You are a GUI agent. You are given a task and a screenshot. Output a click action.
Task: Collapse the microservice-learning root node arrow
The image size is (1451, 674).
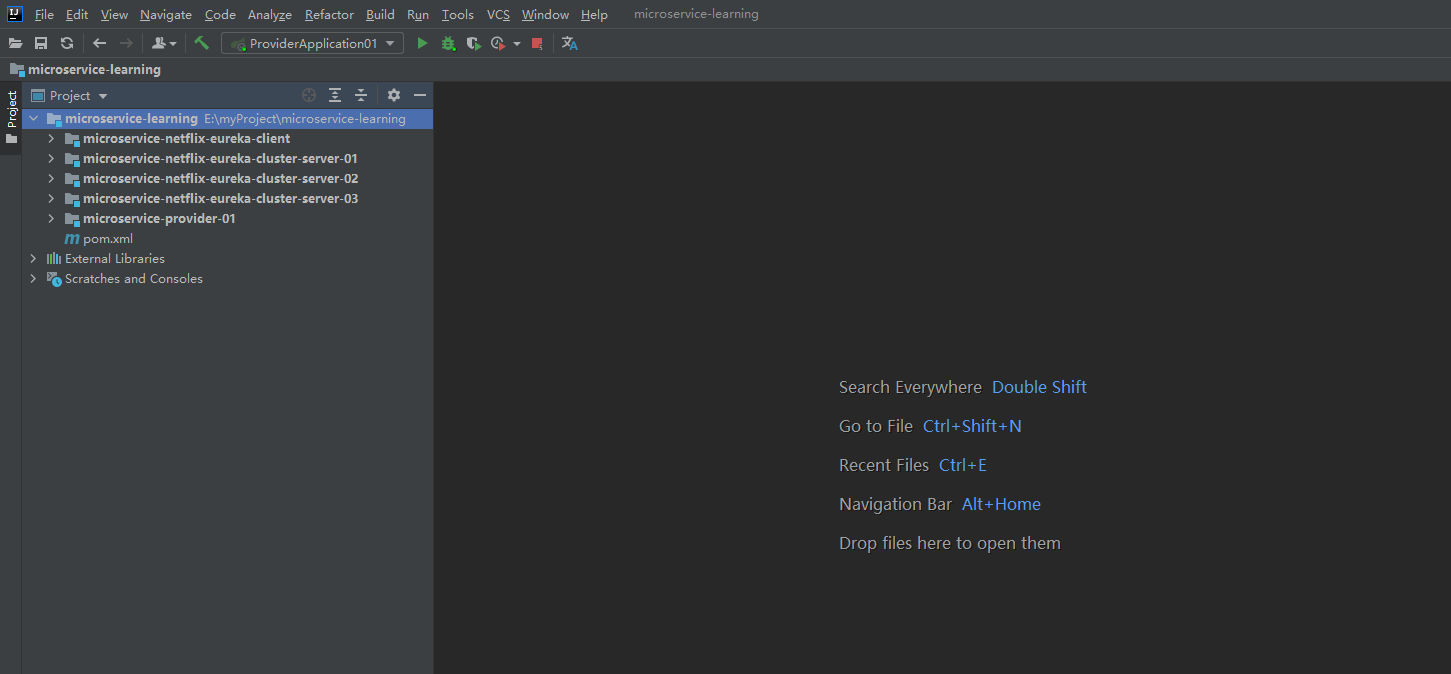point(34,118)
